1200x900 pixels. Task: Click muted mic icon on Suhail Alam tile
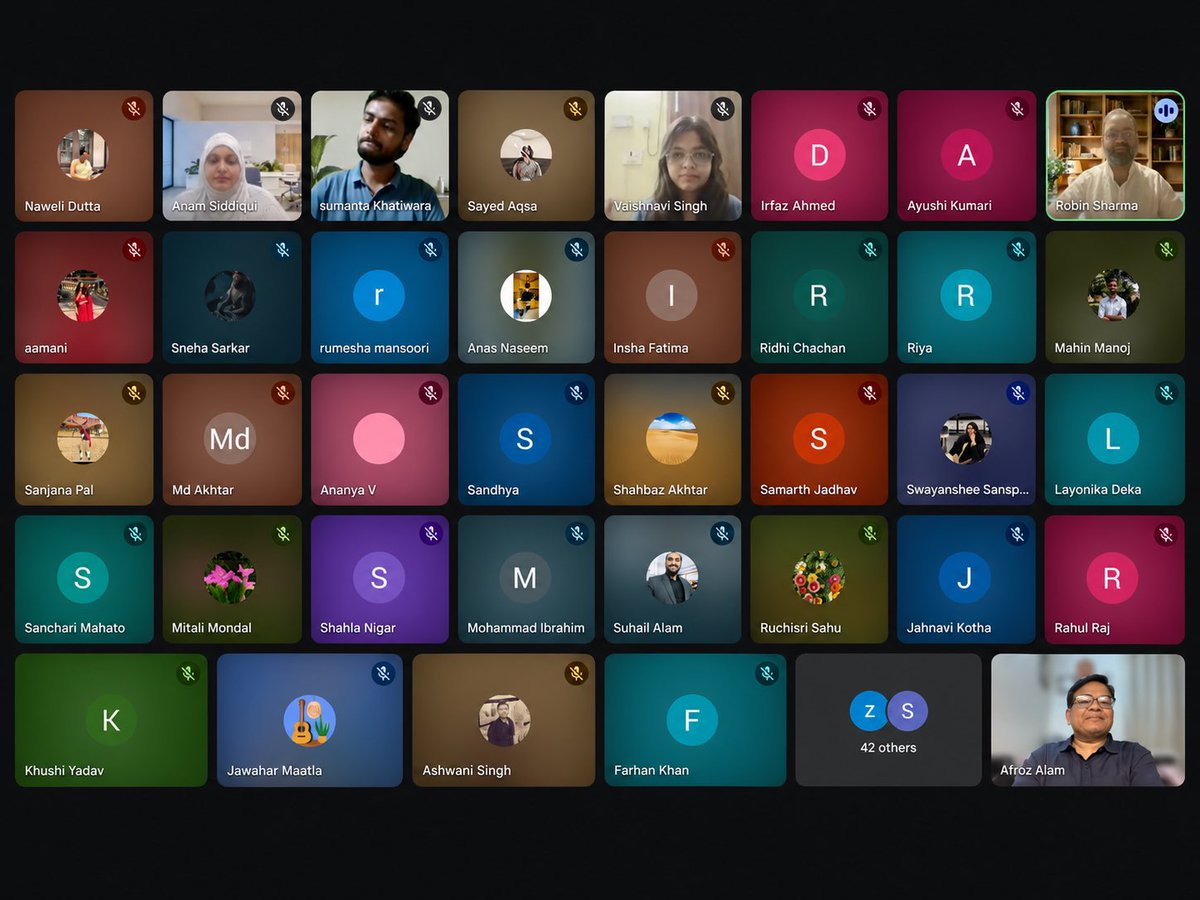[x=723, y=534]
